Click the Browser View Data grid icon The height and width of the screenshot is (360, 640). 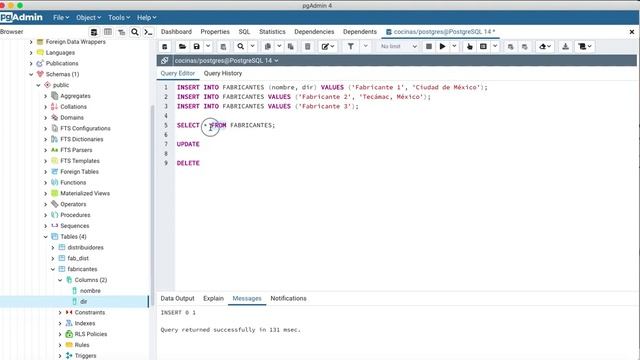tap(108, 32)
